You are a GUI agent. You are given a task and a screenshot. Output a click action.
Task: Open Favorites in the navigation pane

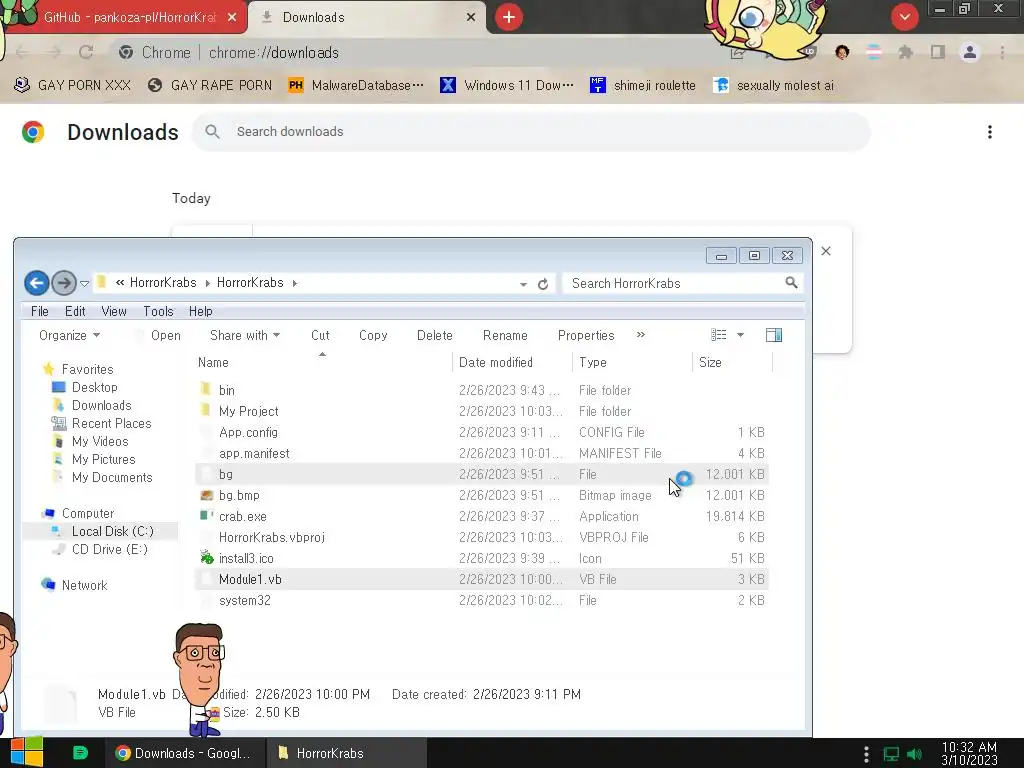point(87,370)
